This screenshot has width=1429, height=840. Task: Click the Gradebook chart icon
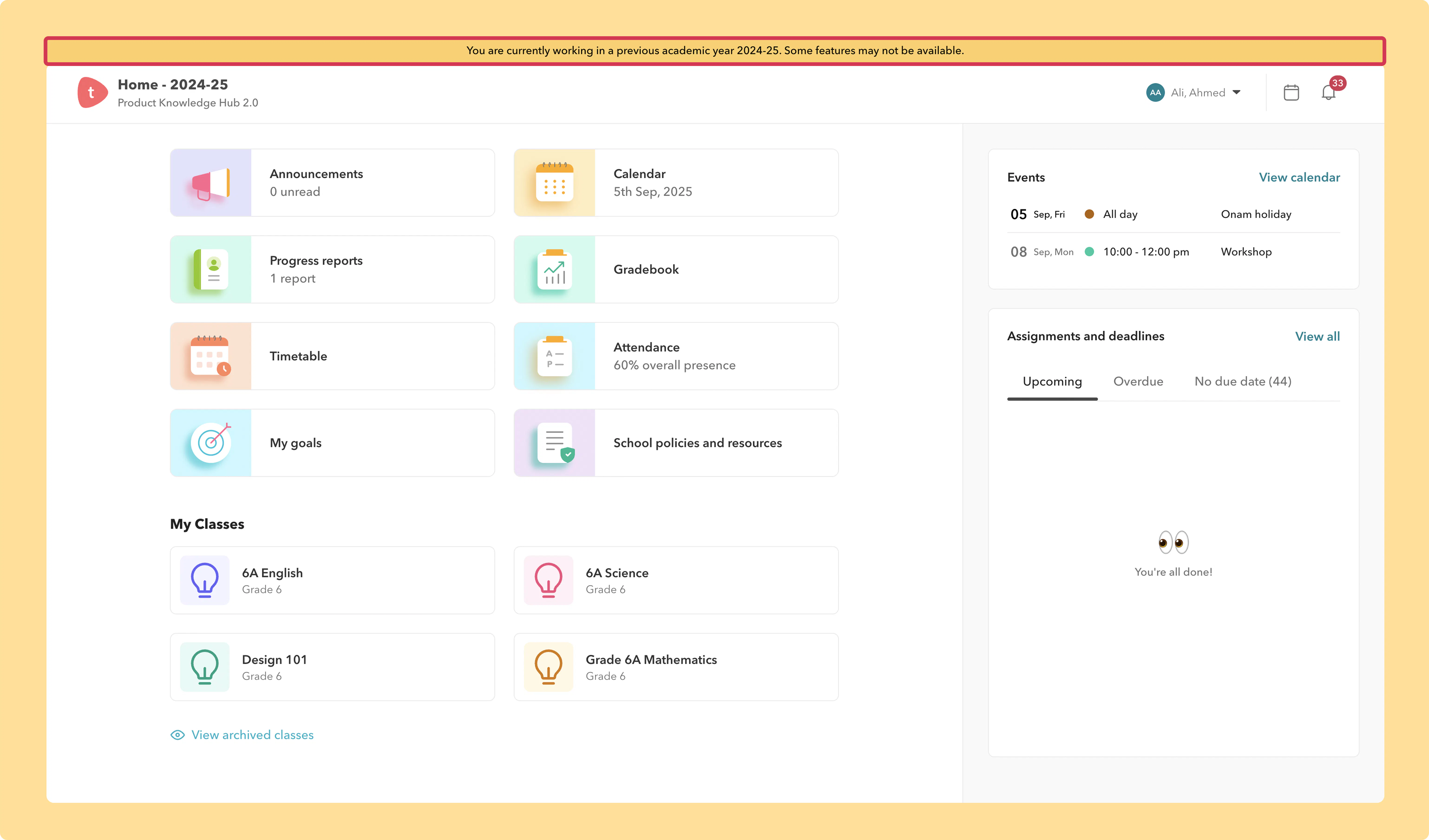pyautogui.click(x=555, y=269)
